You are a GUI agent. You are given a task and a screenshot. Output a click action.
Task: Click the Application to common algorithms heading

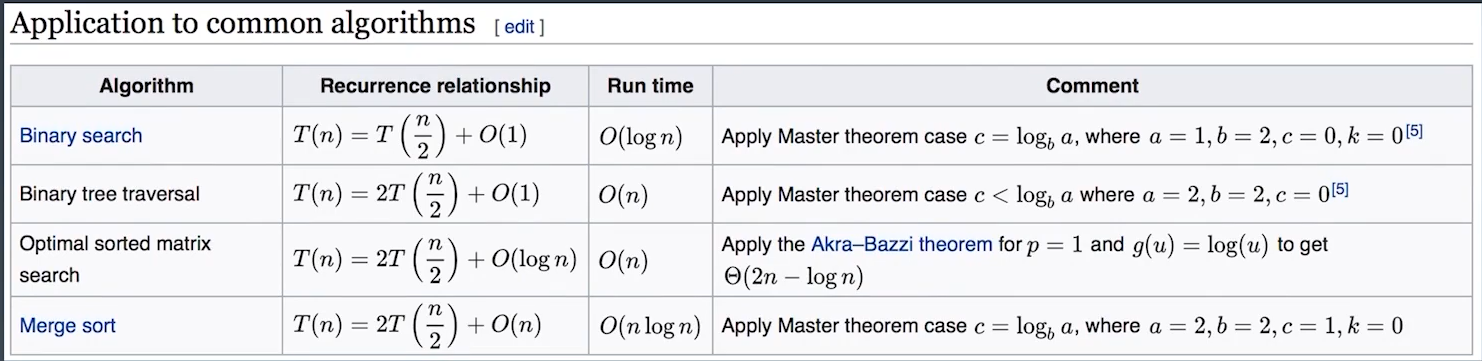click(243, 24)
